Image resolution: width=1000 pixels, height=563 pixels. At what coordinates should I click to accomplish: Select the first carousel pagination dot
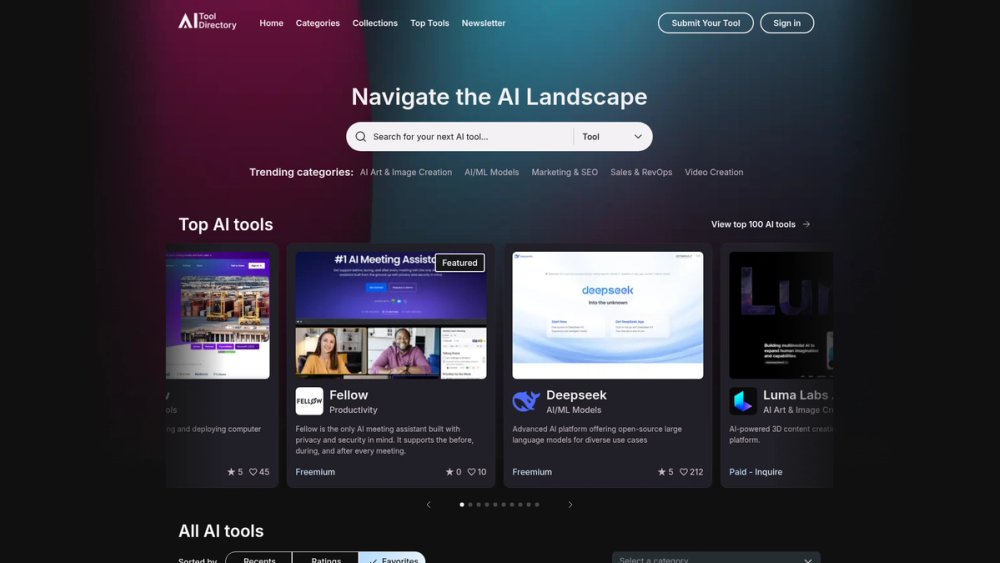pos(462,504)
